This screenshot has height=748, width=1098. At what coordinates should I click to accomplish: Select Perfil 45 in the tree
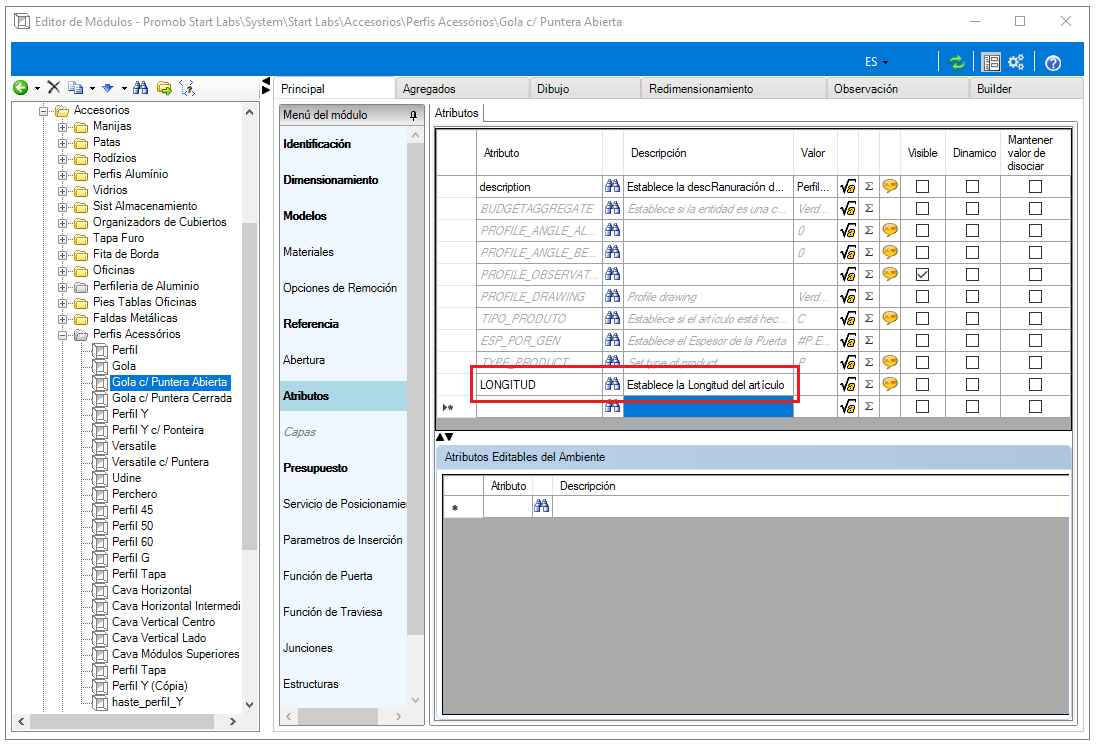pyautogui.click(x=132, y=510)
